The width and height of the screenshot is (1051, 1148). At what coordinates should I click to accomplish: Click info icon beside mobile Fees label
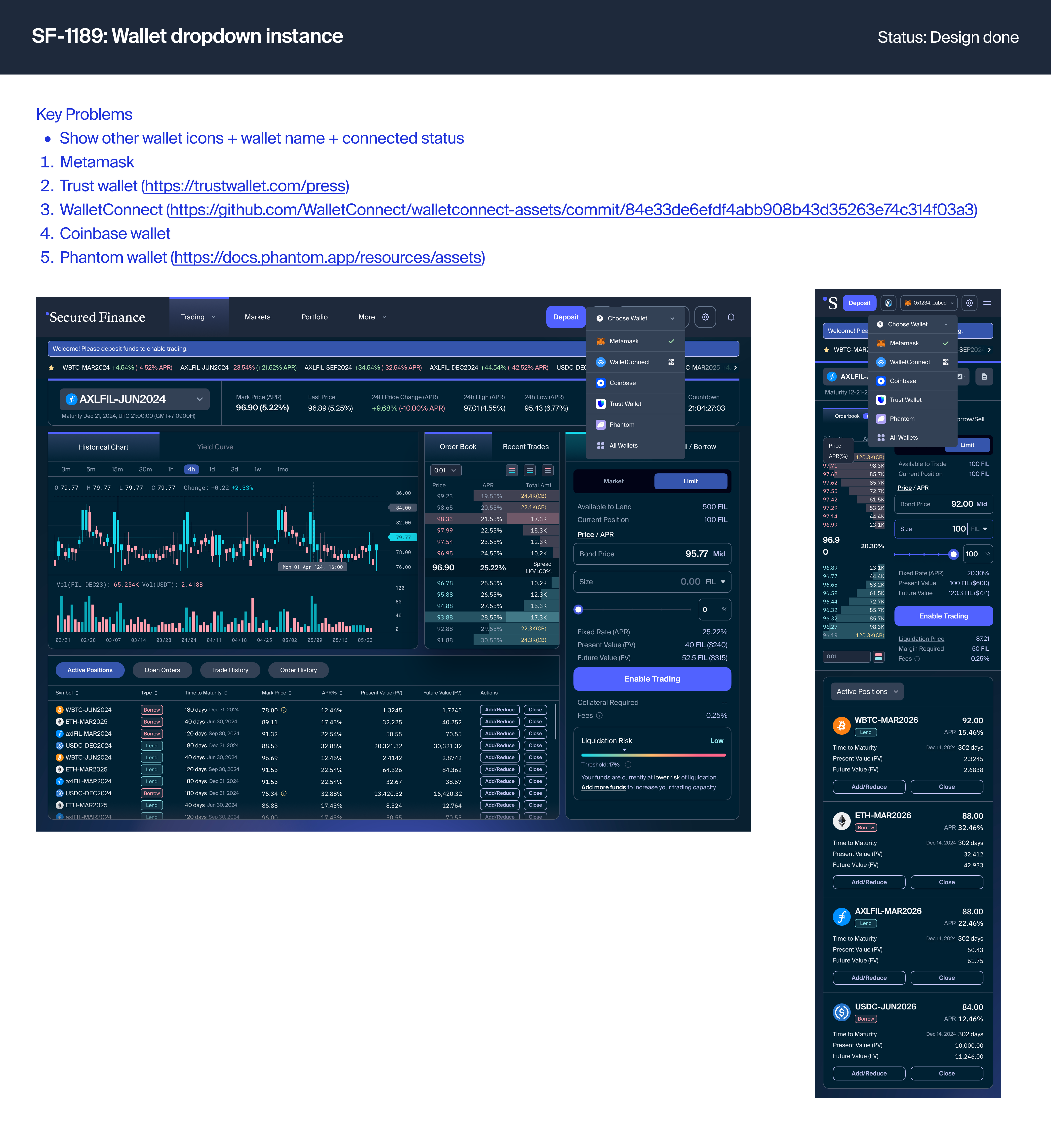click(x=917, y=659)
